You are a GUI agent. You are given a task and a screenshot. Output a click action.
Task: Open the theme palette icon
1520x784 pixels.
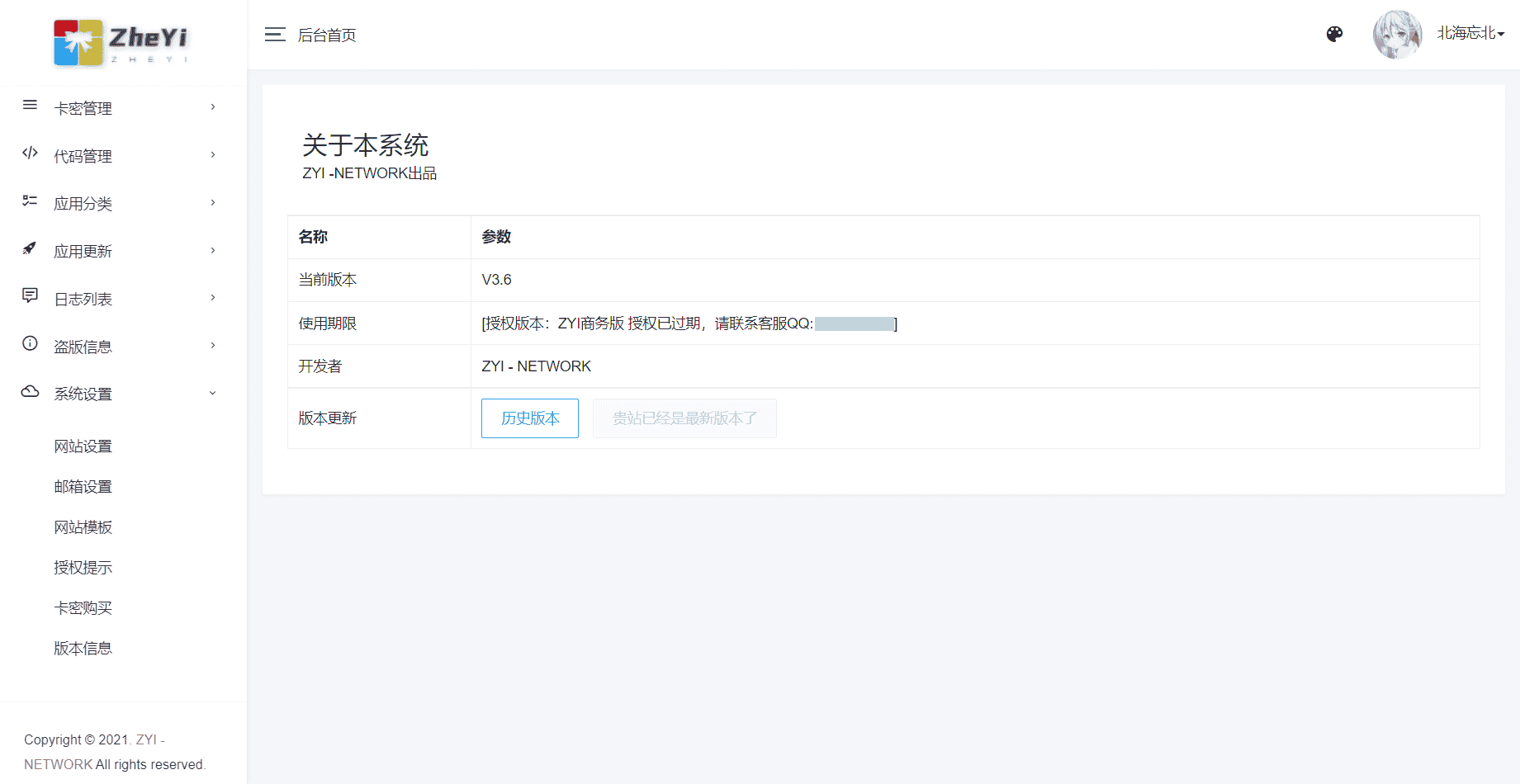coord(1334,34)
